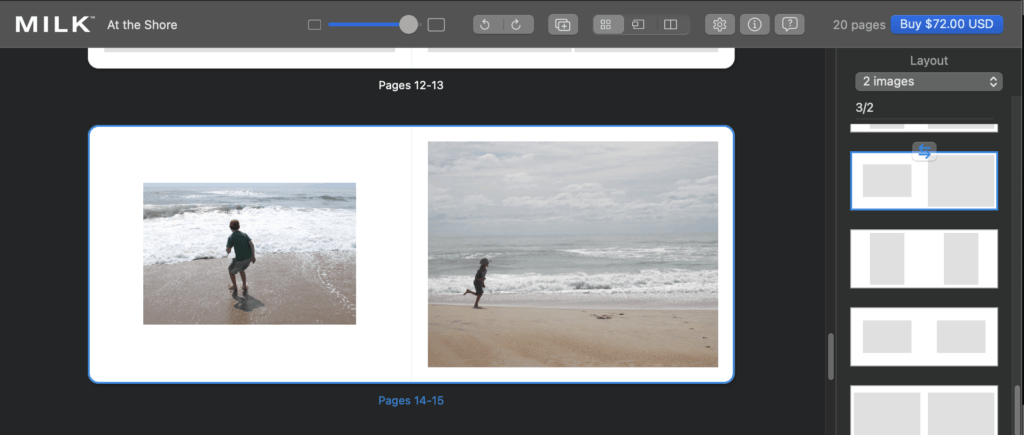This screenshot has height=435, width=1024.
Task: Open the 2 images layout dropdown
Action: (x=928, y=82)
